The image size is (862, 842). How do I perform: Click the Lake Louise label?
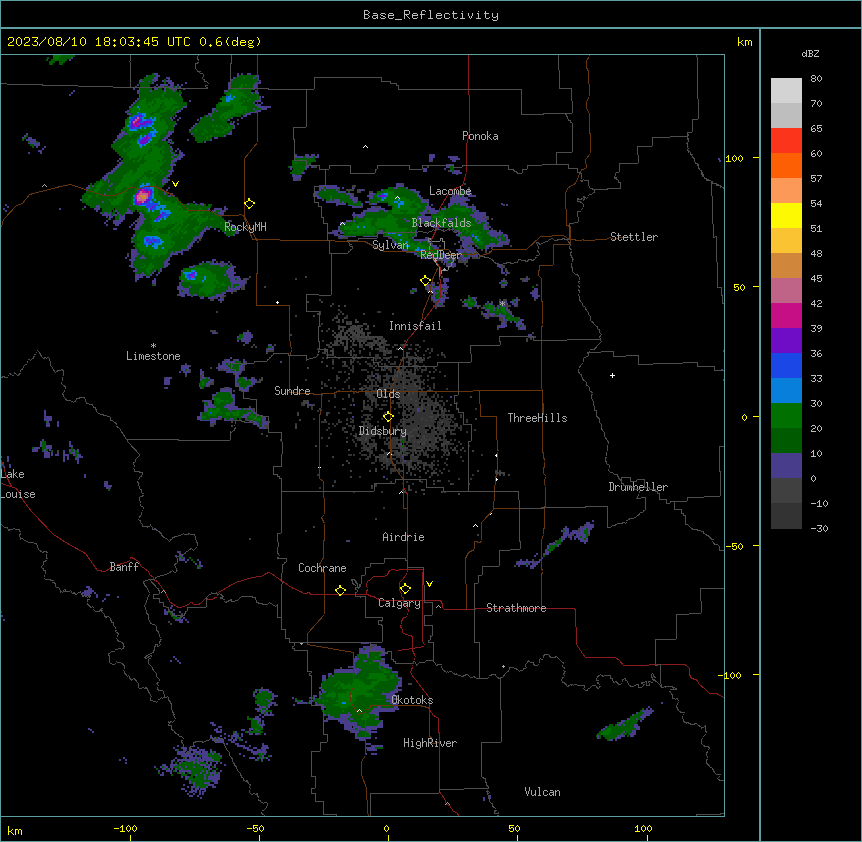(x=18, y=484)
